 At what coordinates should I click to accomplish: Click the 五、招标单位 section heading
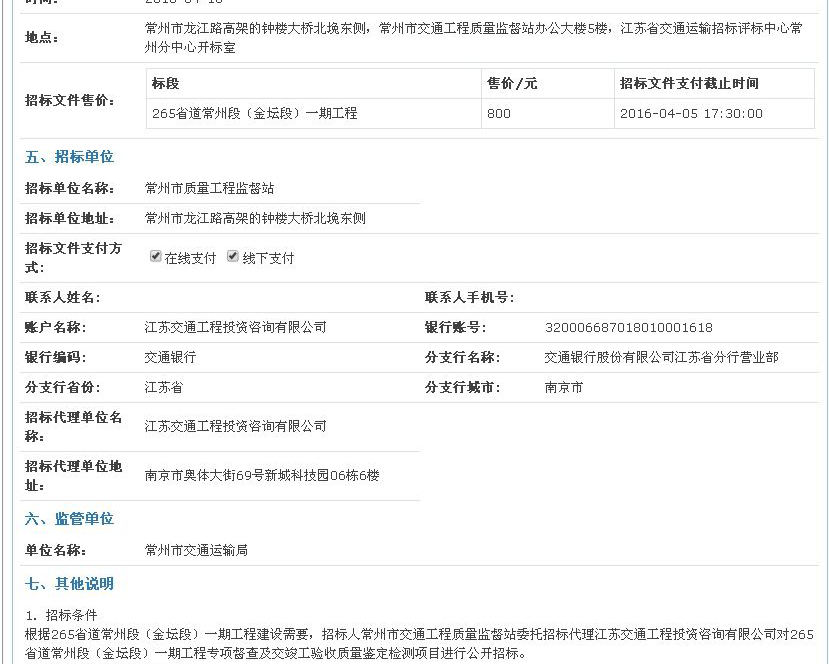69,157
